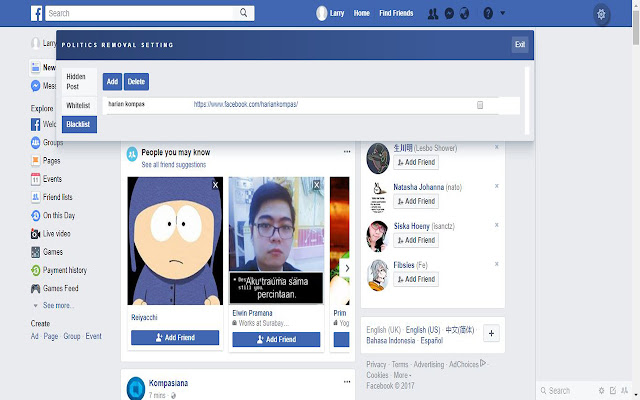The image size is (640, 400).
Task: Add Natasha Johanna as friend
Action: coord(416,201)
